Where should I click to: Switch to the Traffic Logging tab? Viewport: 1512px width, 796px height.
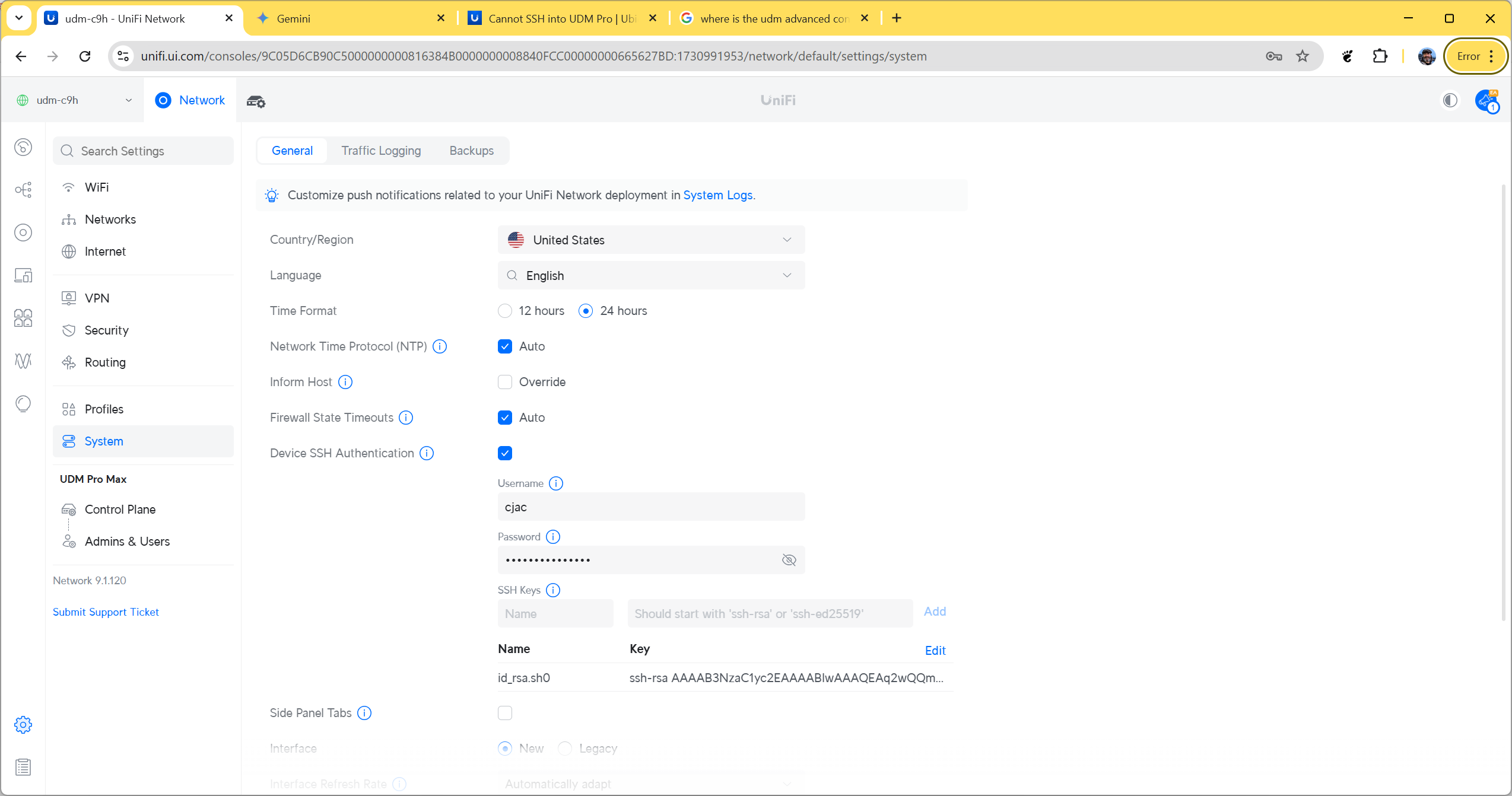[381, 151]
